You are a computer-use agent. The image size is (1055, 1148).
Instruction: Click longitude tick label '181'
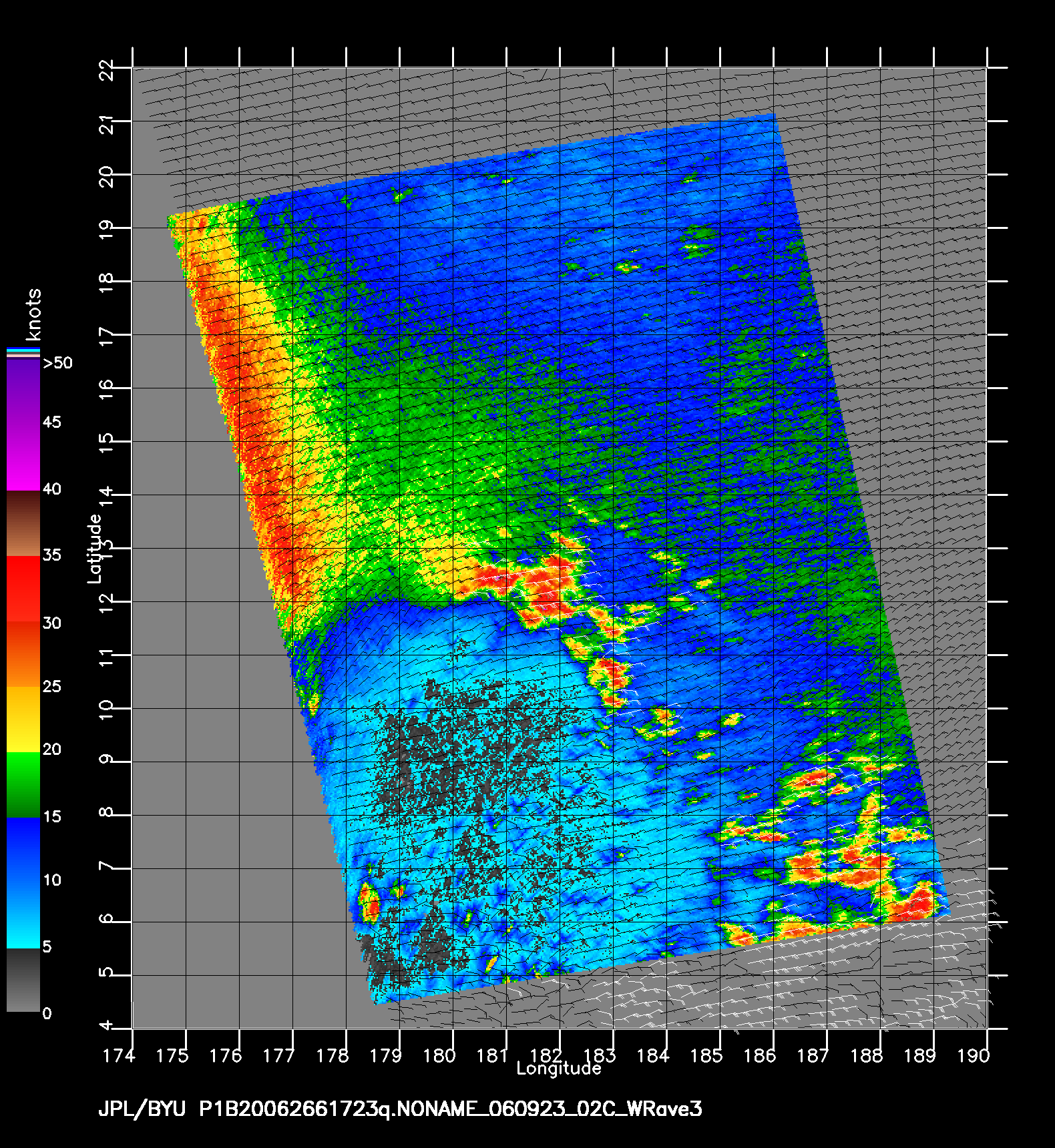point(493,1055)
